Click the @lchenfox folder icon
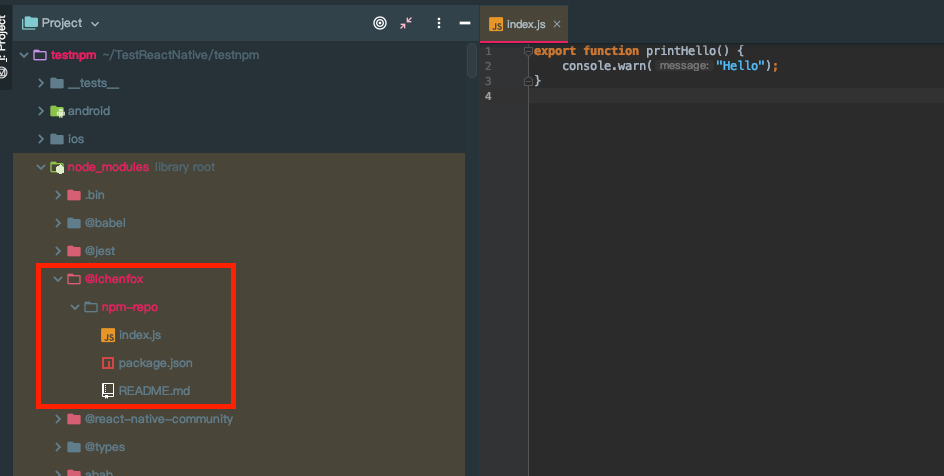The height and width of the screenshot is (476, 944). [74, 279]
